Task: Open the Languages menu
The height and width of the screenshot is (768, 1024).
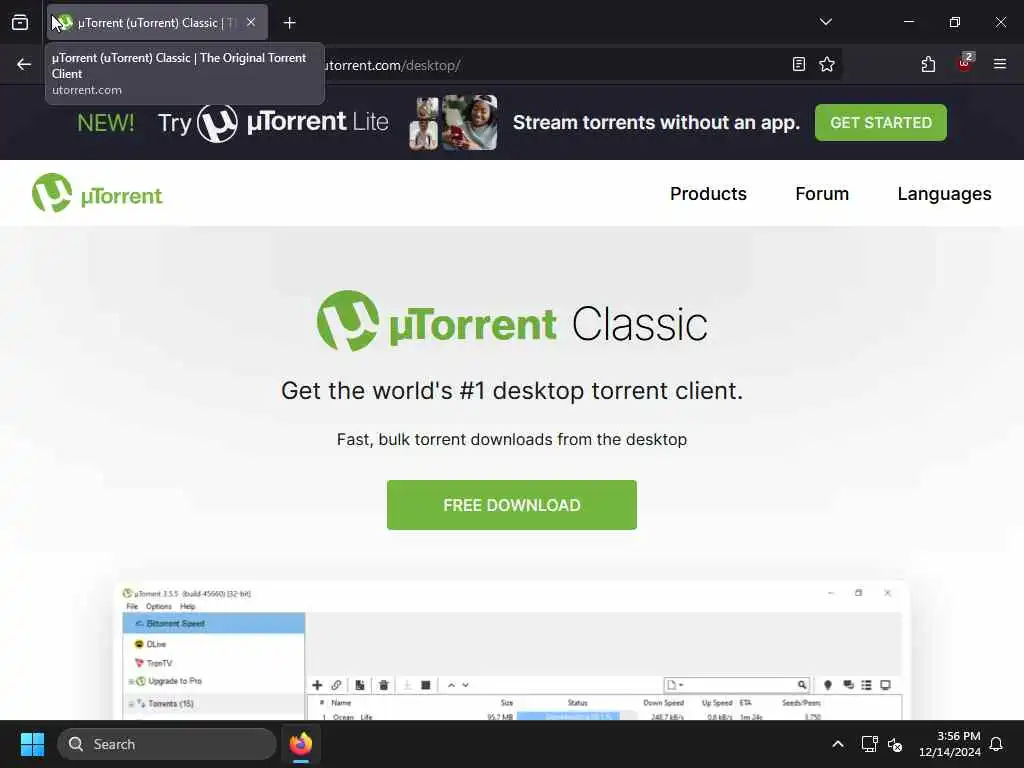Action: pos(944,194)
